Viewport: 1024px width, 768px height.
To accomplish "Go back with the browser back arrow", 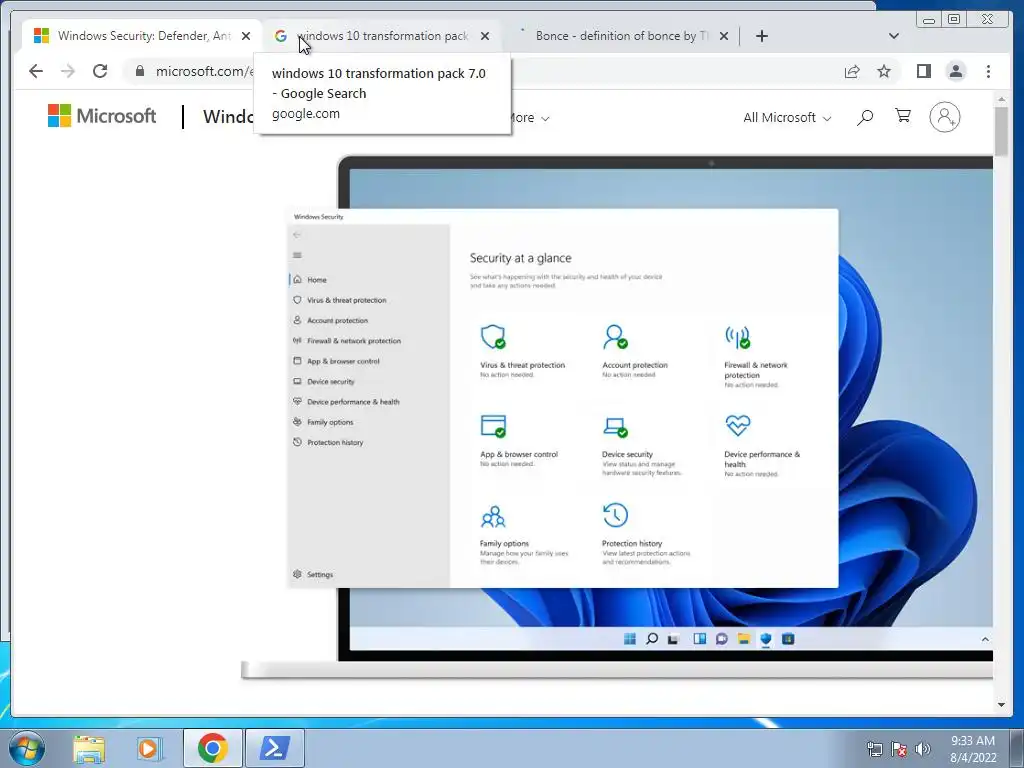I will pyautogui.click(x=36, y=71).
